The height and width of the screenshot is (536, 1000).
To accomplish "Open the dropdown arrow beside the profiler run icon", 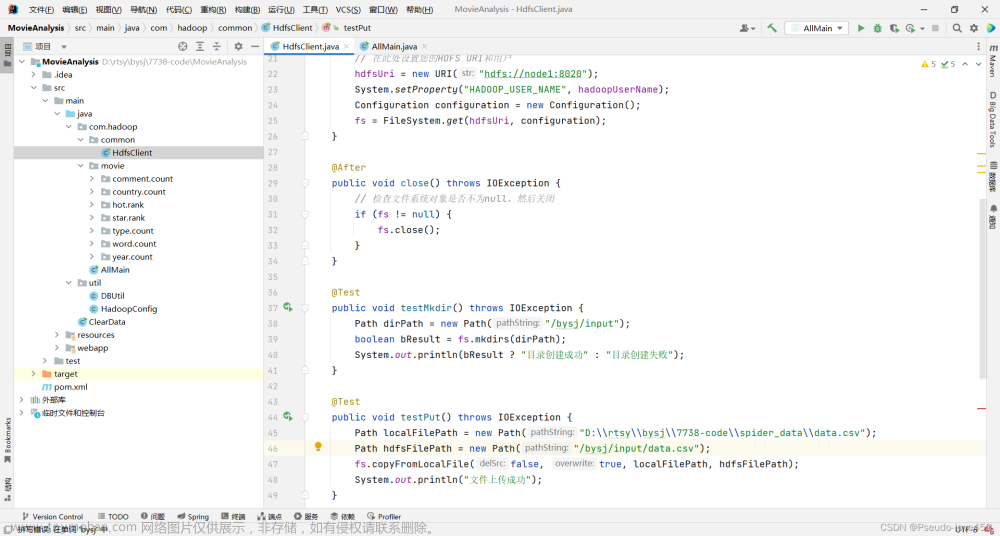I will [x=922, y=28].
